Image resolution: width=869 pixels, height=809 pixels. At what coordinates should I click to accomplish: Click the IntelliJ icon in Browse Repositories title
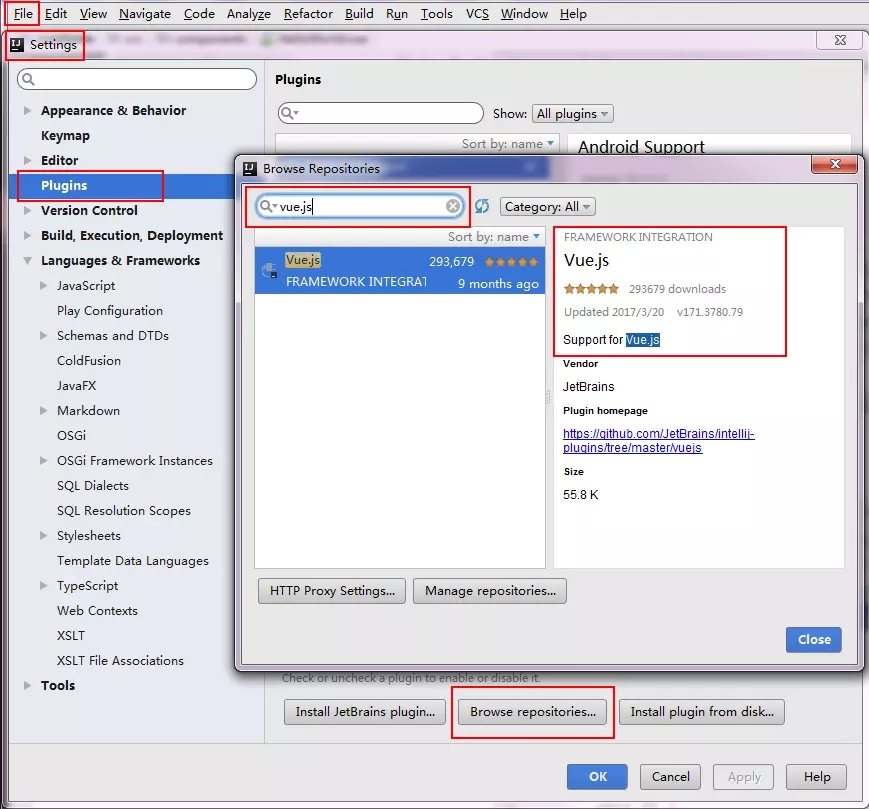pos(250,168)
